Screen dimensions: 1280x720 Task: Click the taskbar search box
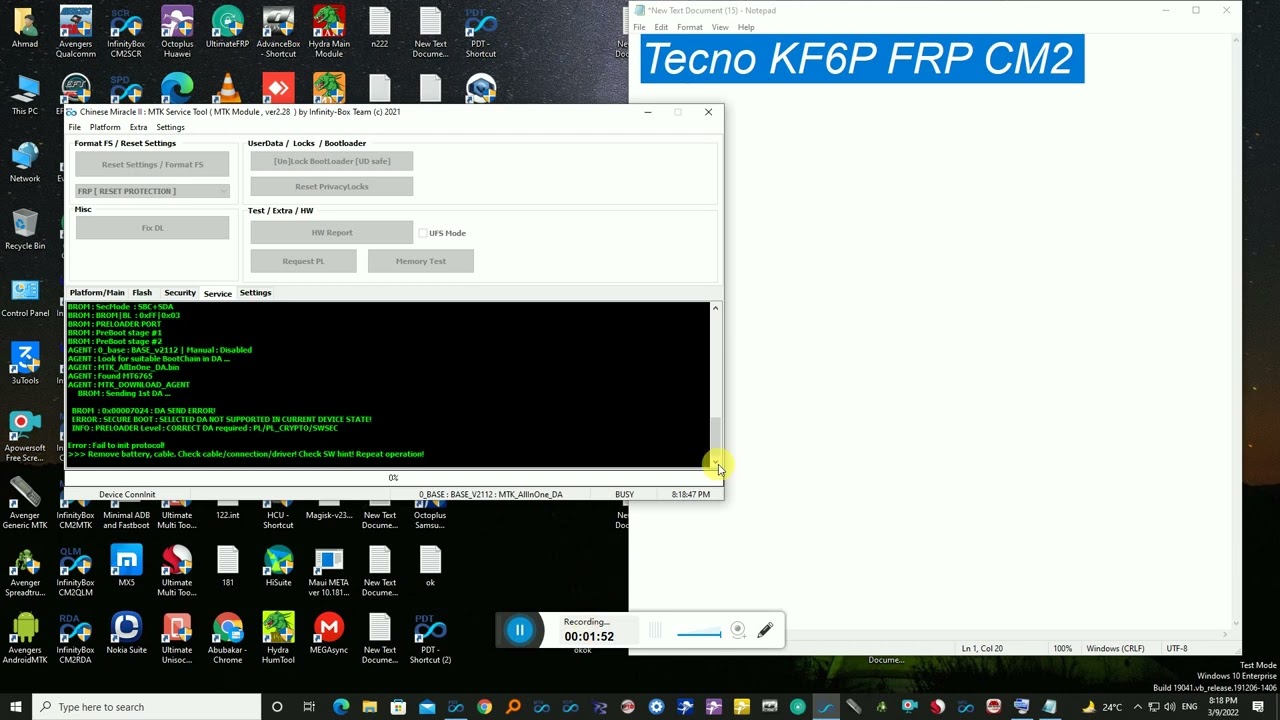pos(146,707)
